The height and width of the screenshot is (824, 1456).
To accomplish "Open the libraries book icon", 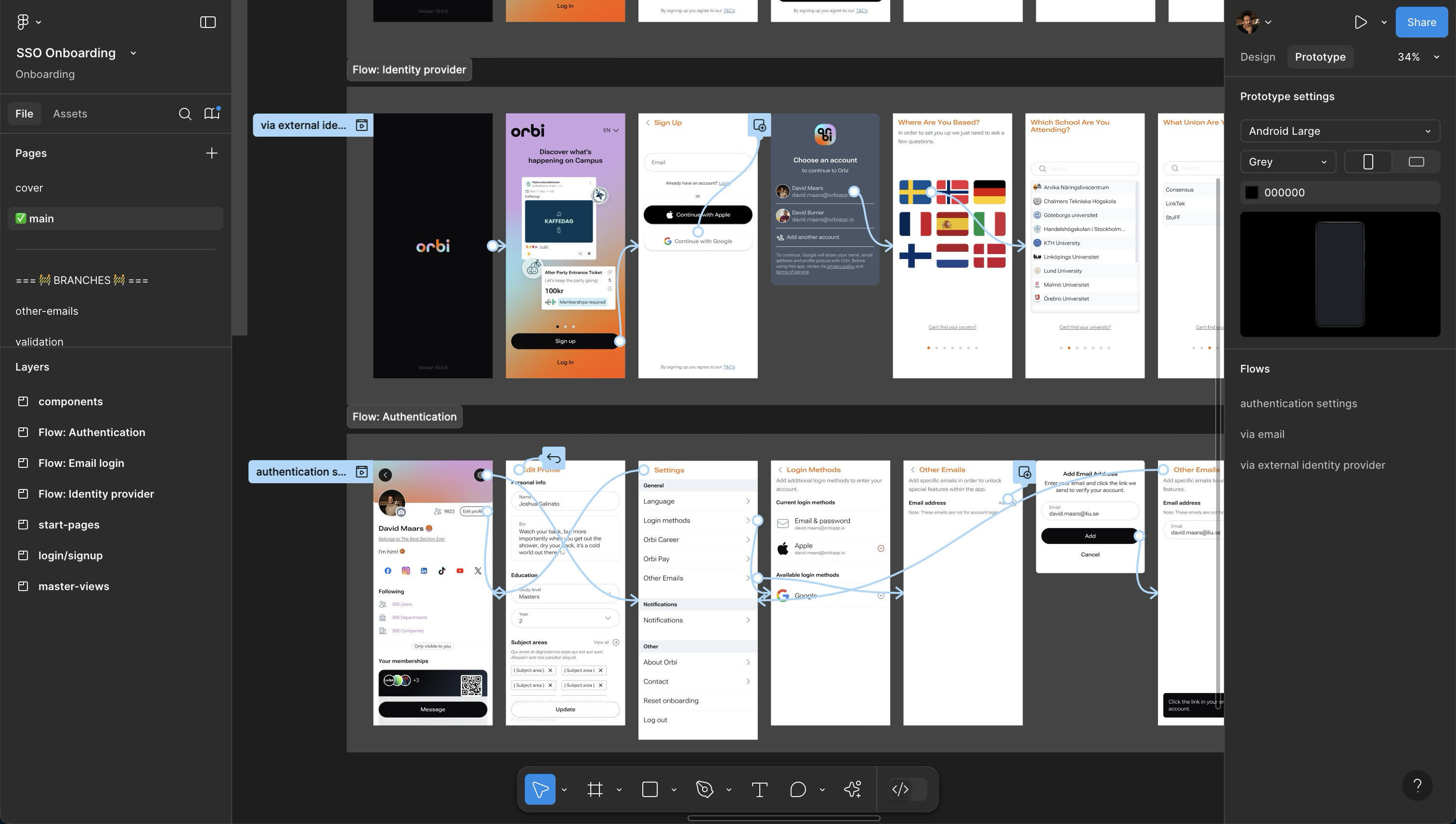I will (x=212, y=113).
